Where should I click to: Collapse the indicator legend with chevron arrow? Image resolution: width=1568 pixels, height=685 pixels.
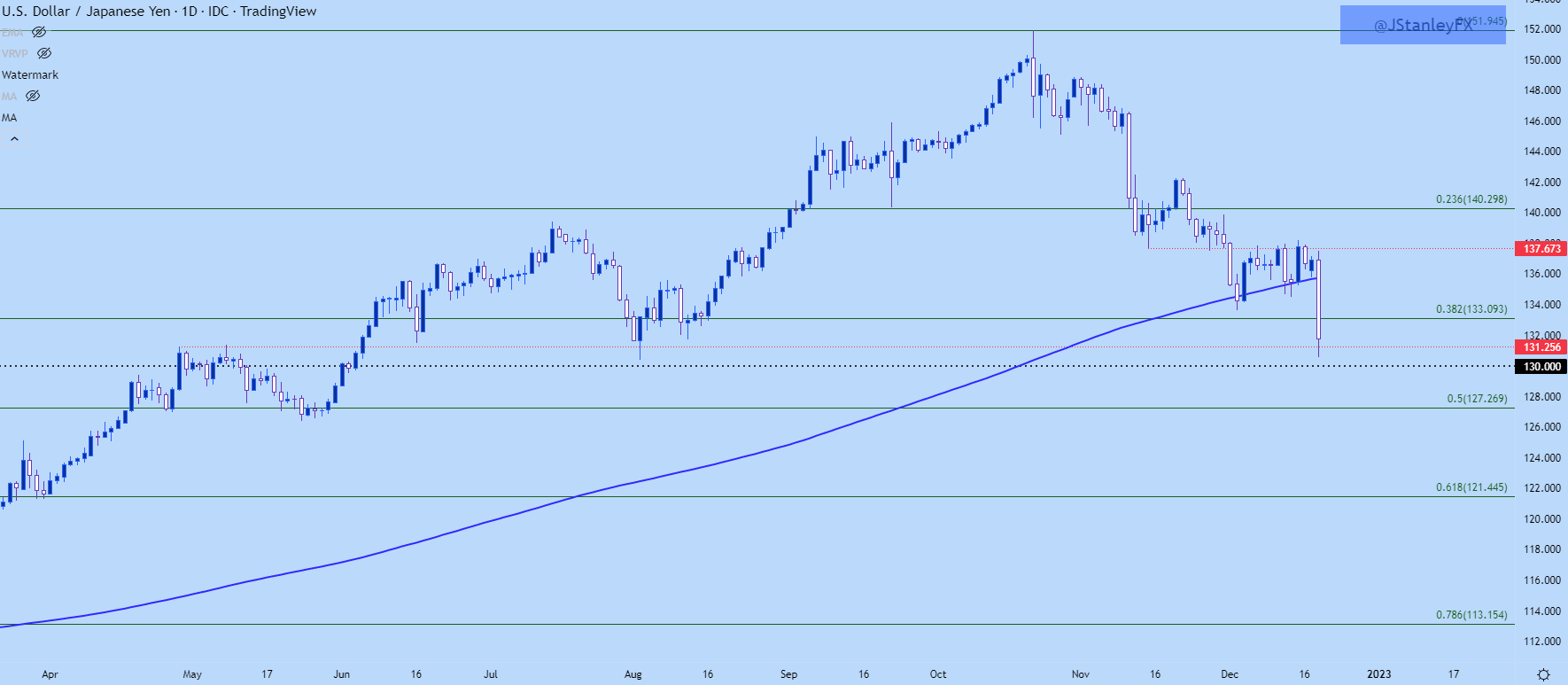[14, 139]
